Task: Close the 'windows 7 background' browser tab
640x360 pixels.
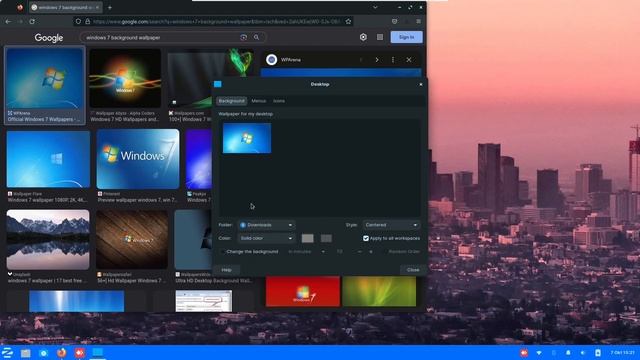Action: pos(98,7)
